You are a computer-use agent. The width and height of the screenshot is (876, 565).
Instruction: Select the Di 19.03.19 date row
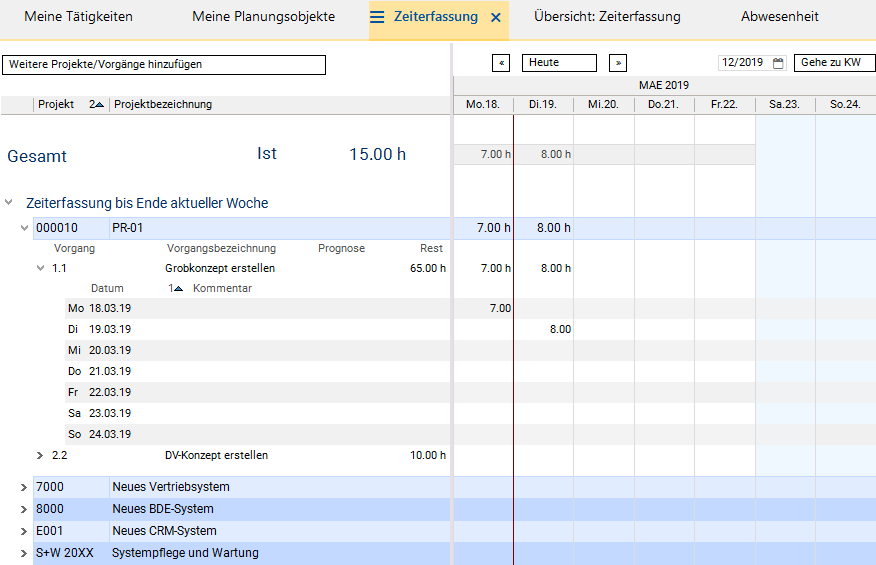coord(258,329)
